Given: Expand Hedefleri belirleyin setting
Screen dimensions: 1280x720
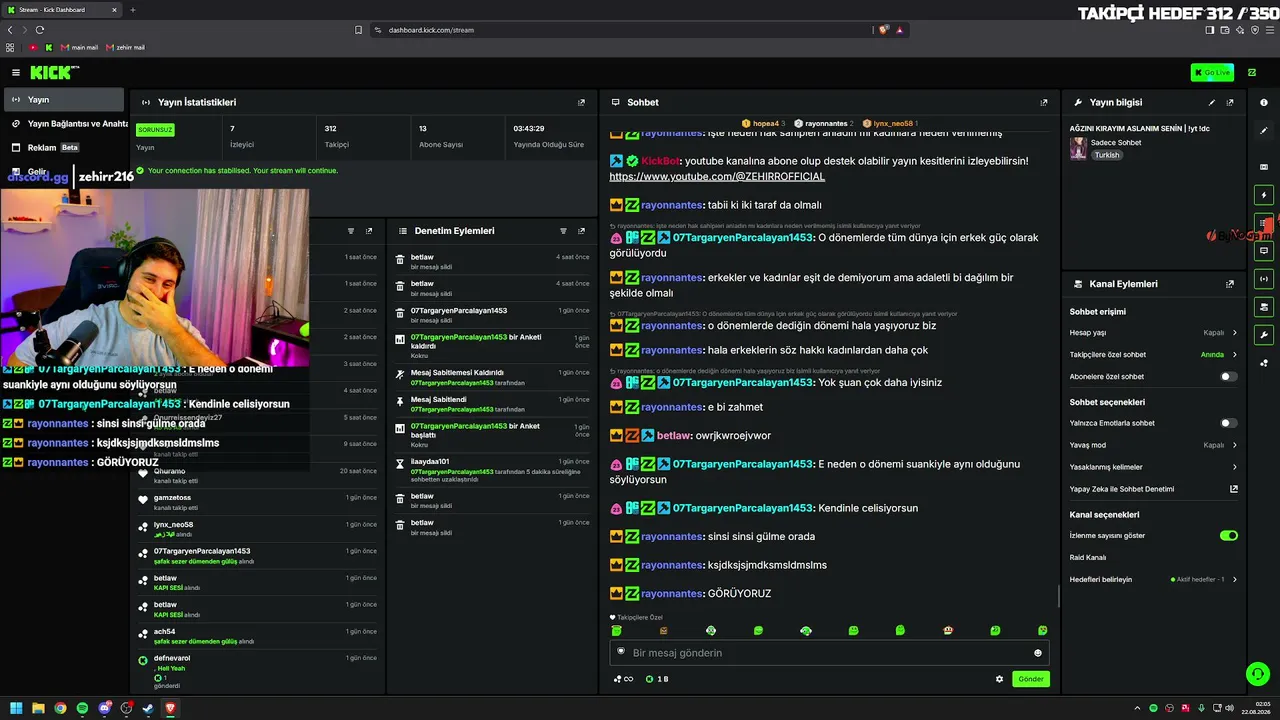Looking at the screenshot, I should 1154,580.
